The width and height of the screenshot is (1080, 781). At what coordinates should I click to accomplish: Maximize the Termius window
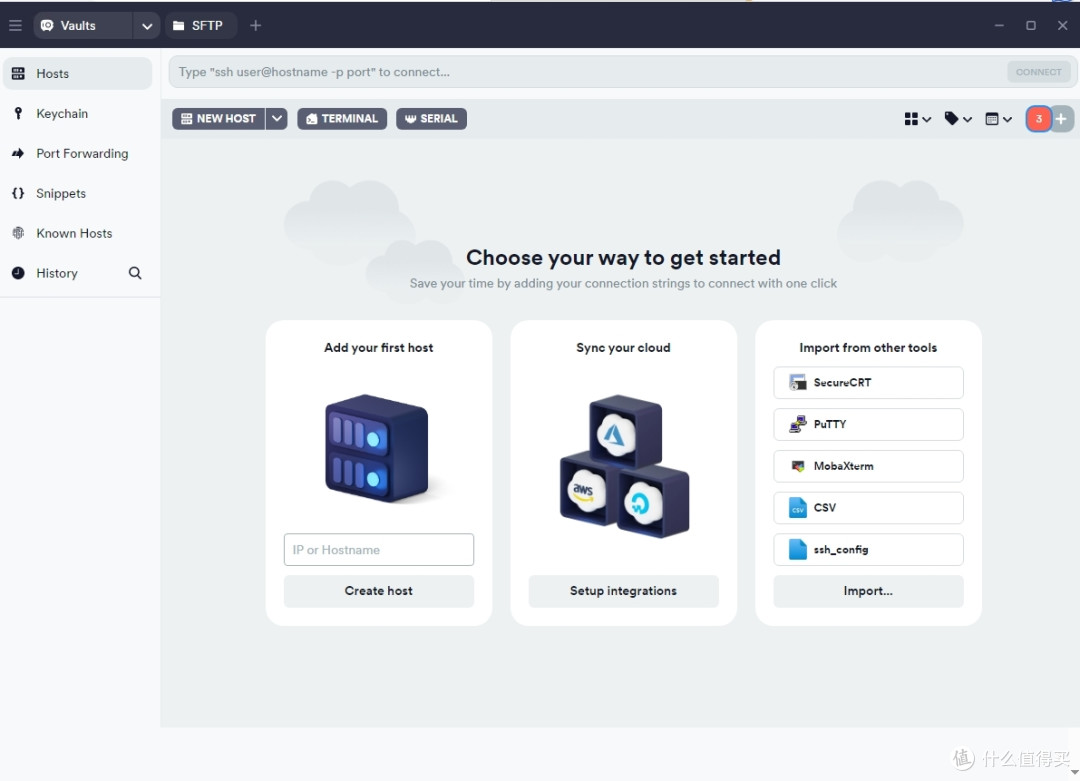point(1030,25)
